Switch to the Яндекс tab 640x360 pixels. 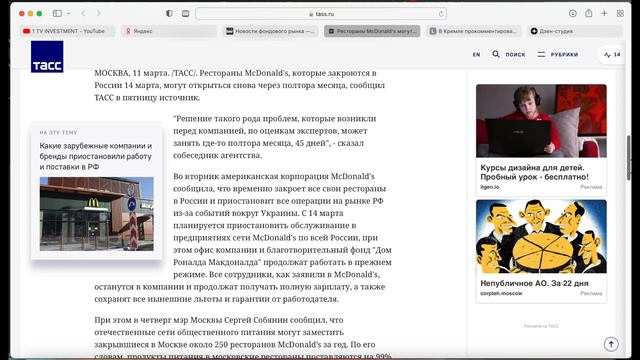point(169,31)
